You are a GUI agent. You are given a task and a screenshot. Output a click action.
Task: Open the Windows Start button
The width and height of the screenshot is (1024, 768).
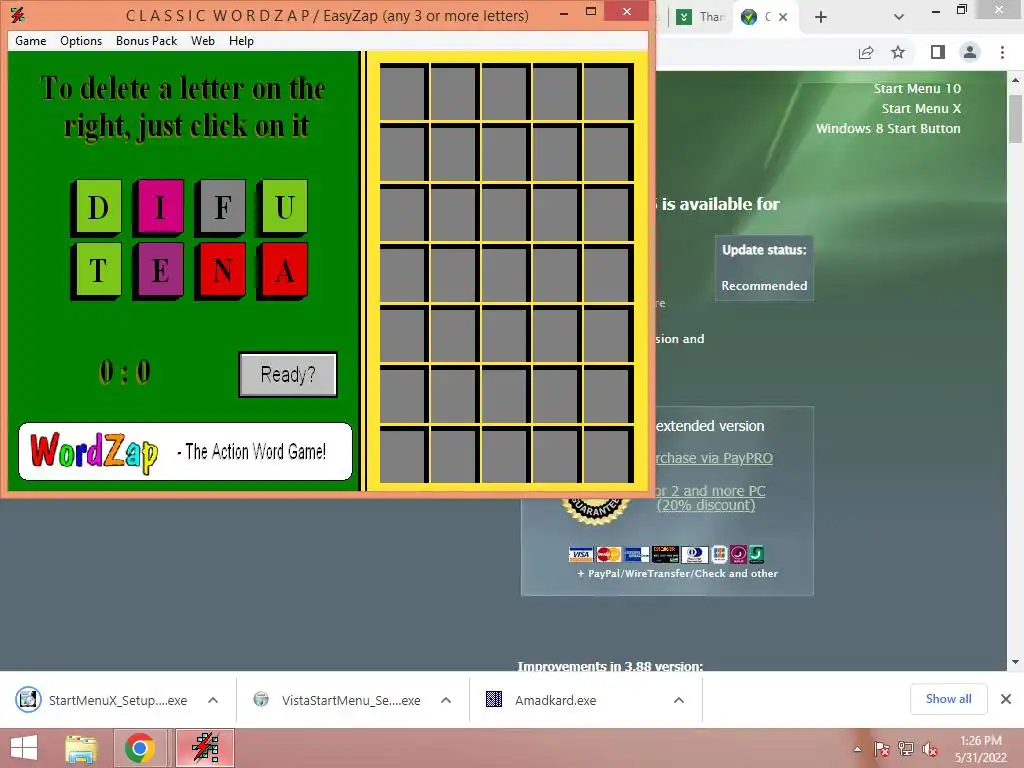click(x=24, y=748)
